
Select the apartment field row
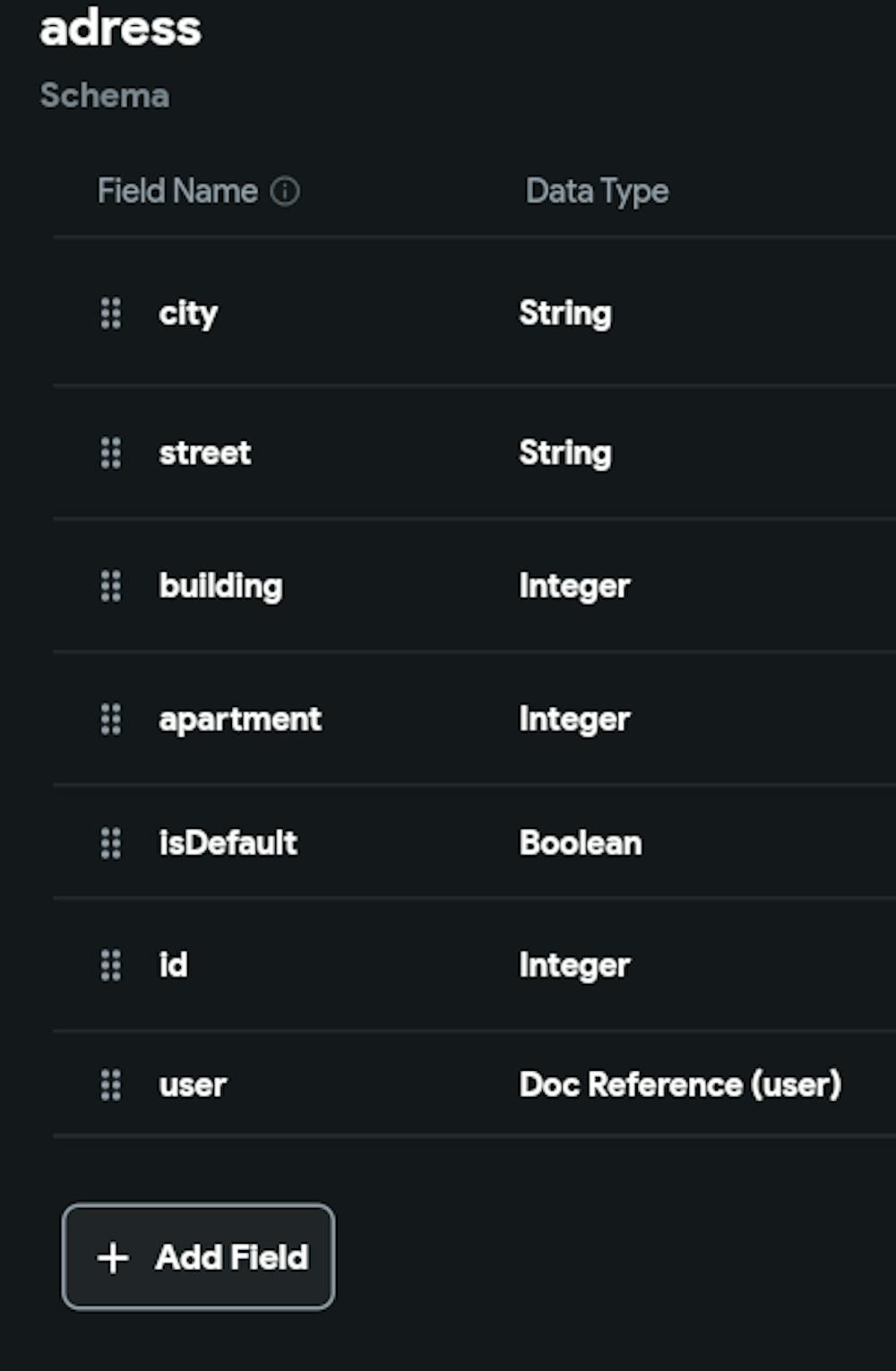tap(240, 719)
